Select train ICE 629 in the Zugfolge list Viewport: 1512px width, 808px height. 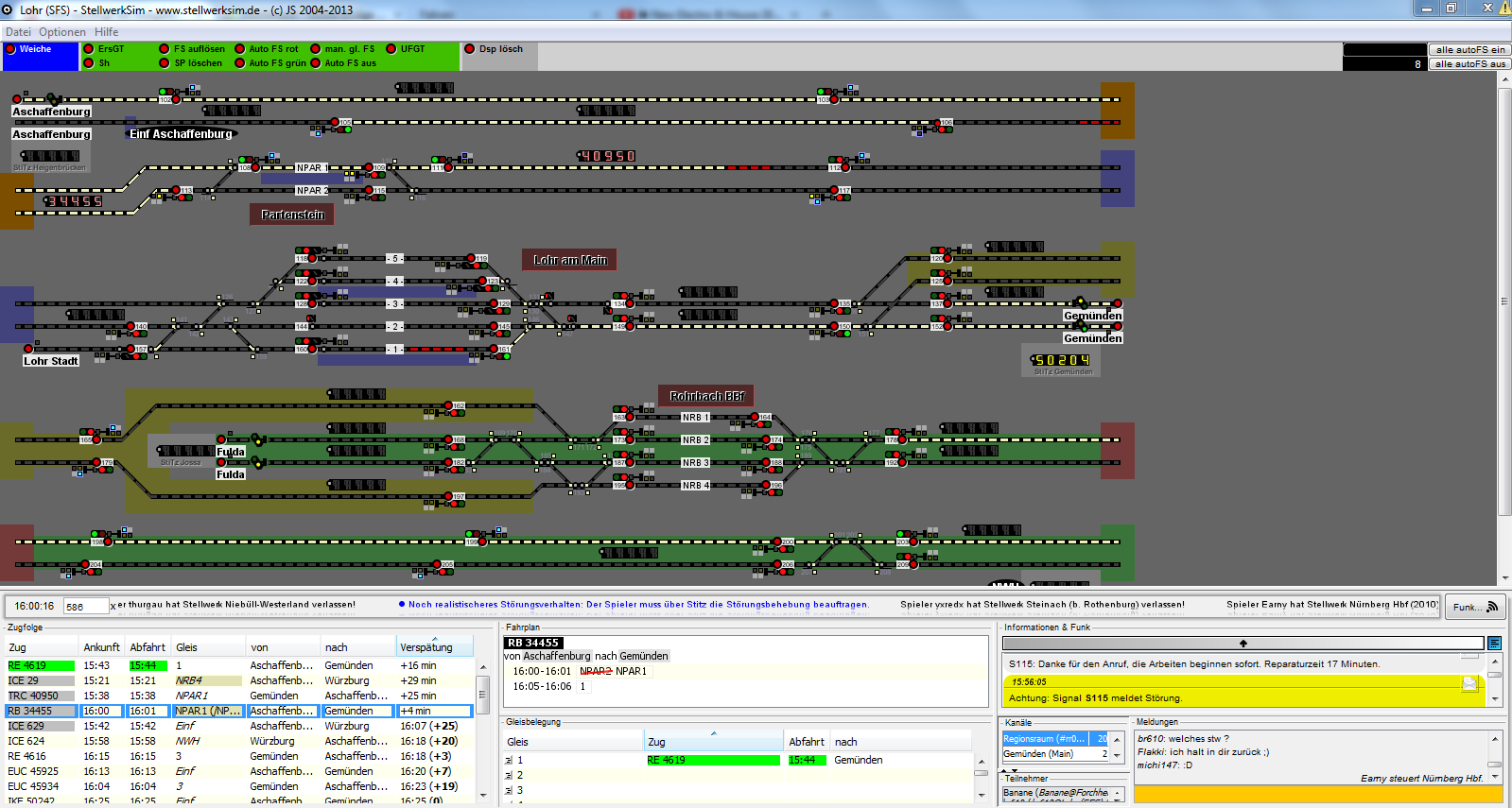26,726
